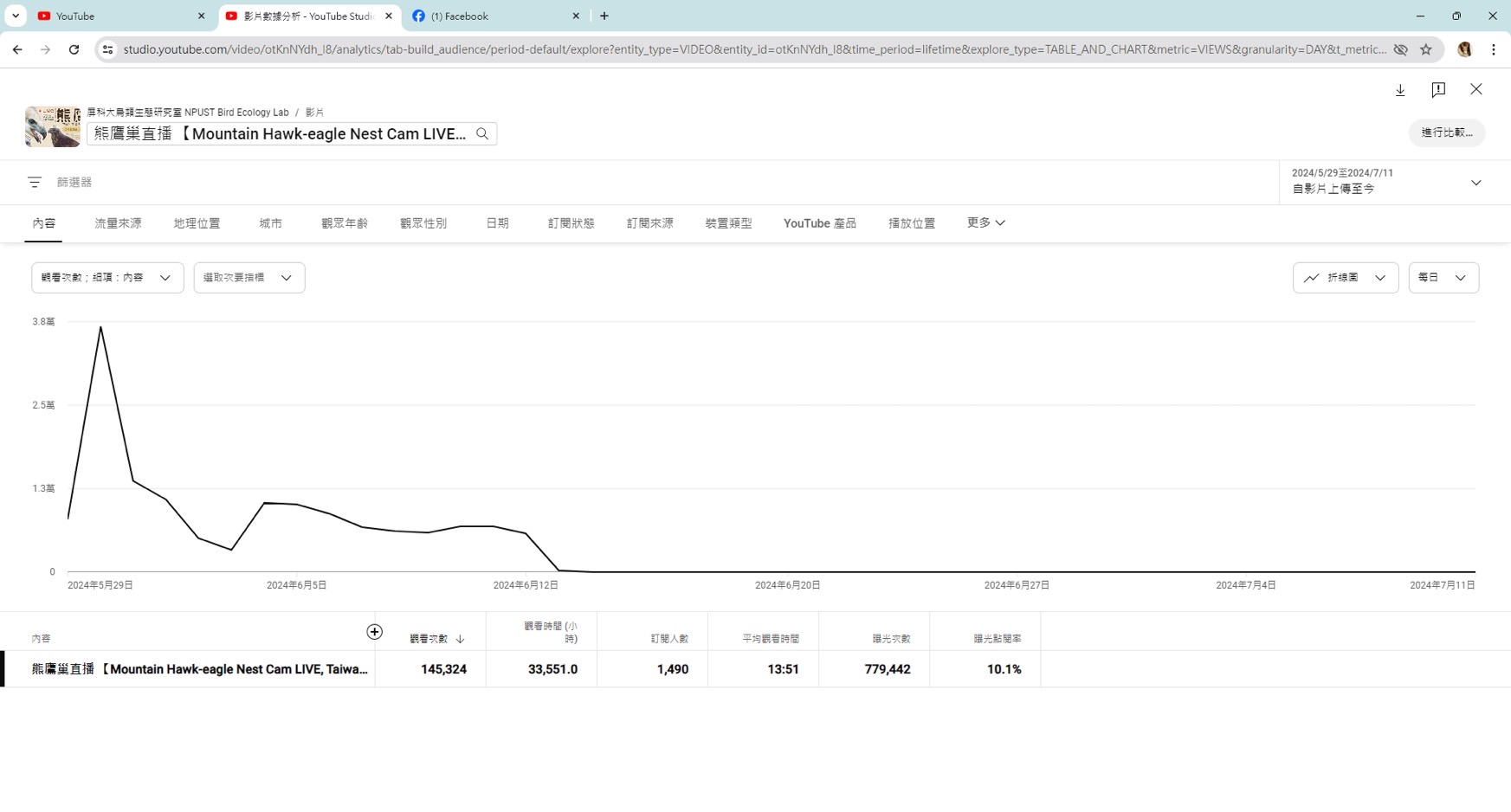Screen dimensions: 1511x812
Task: Expand the 更多 tabs menu
Action: [985, 222]
